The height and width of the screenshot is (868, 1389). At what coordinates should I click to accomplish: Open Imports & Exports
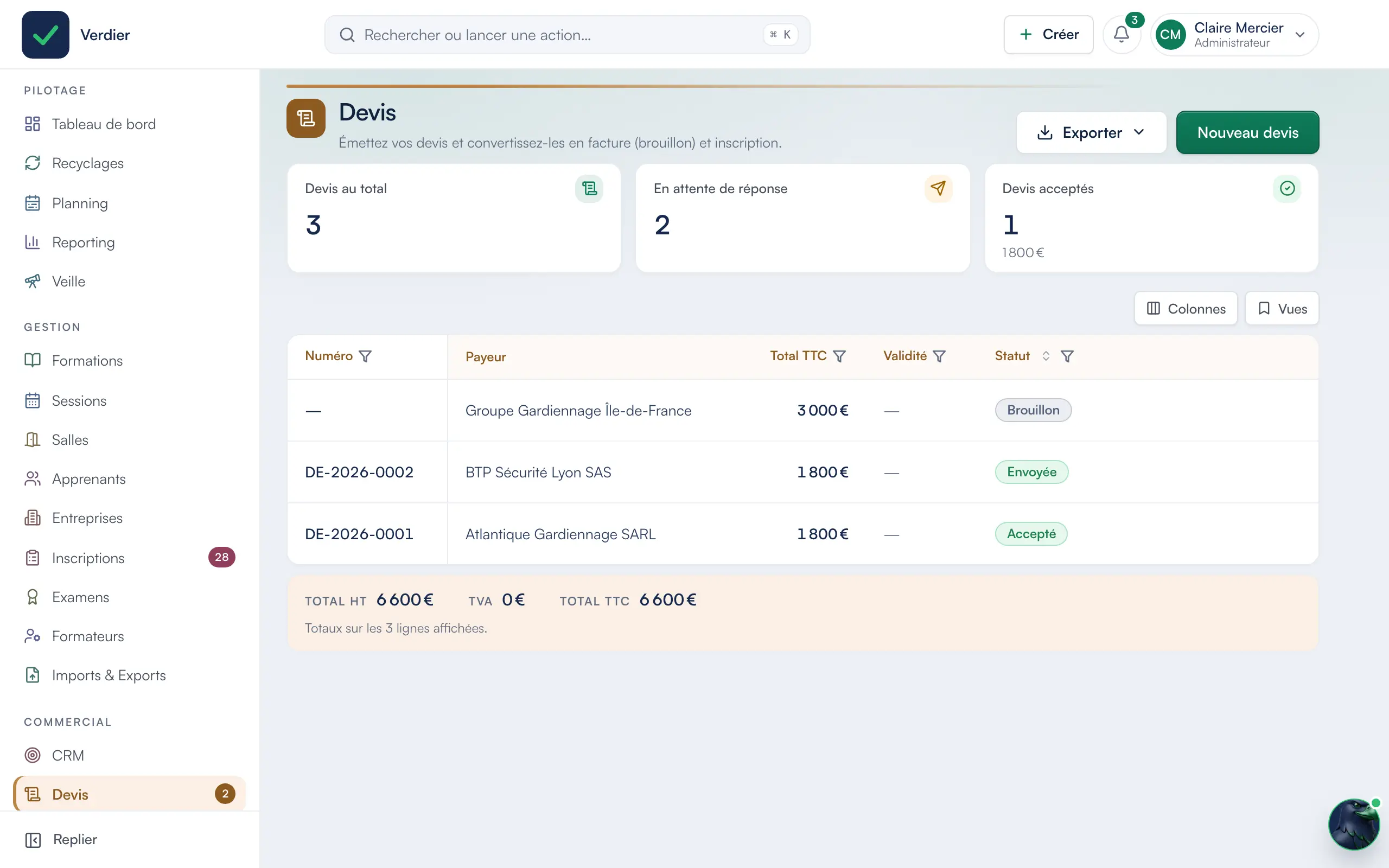tap(130, 675)
